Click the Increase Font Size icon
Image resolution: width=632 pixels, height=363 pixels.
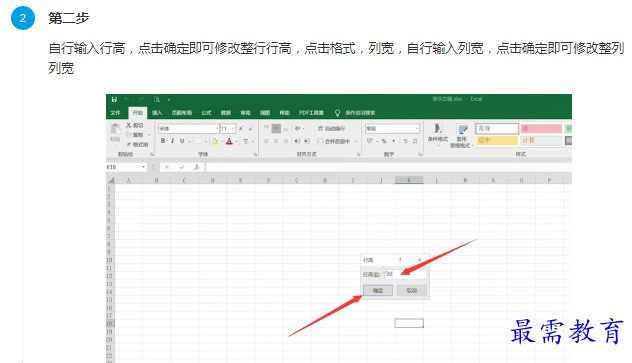tap(241, 129)
